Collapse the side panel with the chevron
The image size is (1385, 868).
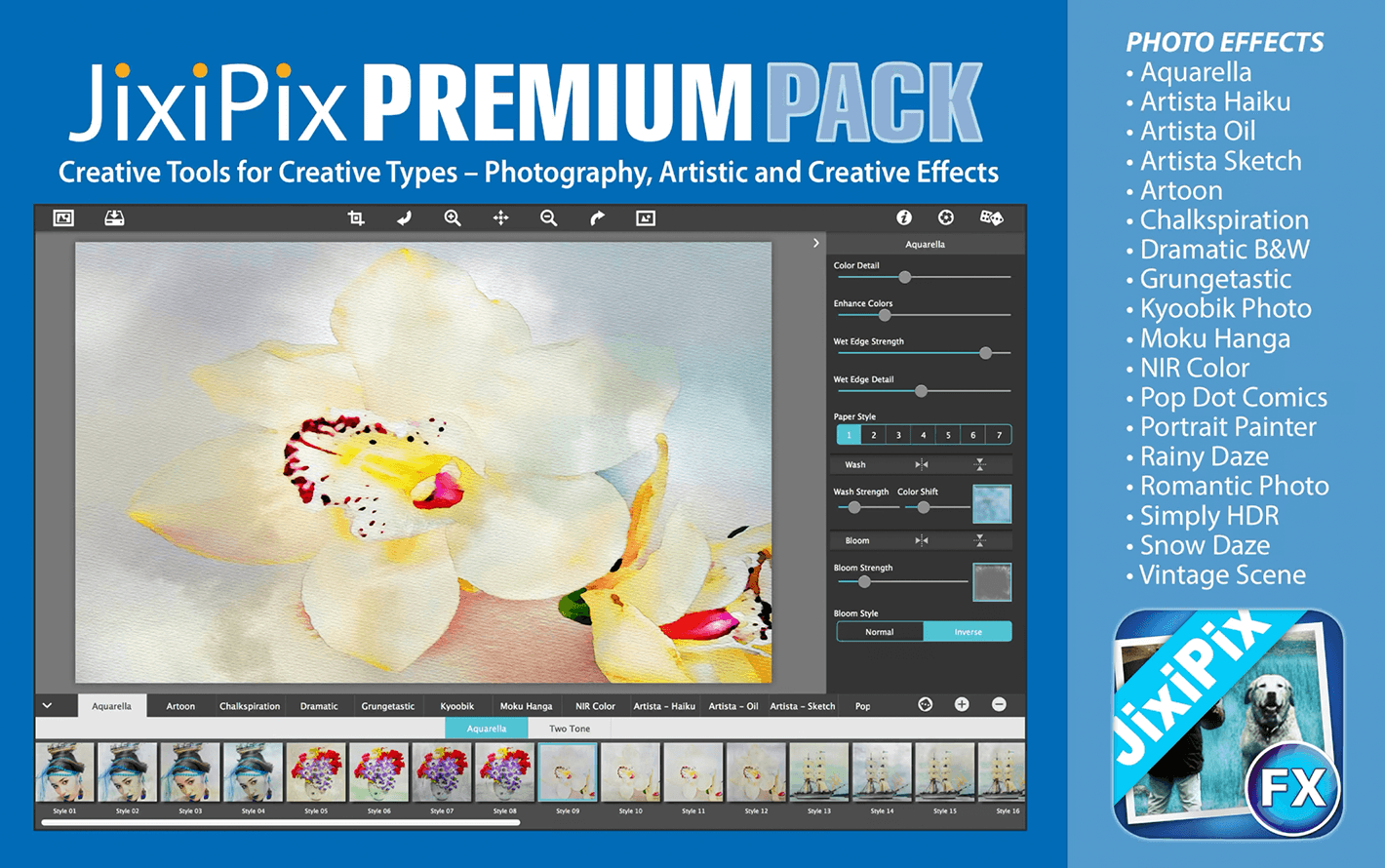point(816,243)
